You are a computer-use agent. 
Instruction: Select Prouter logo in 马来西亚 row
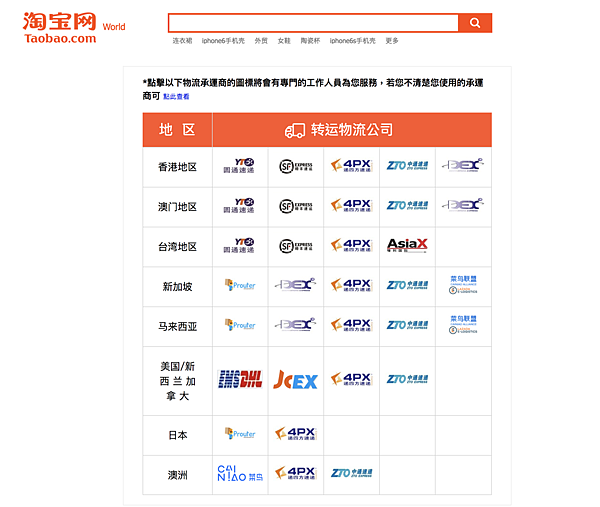(x=240, y=325)
